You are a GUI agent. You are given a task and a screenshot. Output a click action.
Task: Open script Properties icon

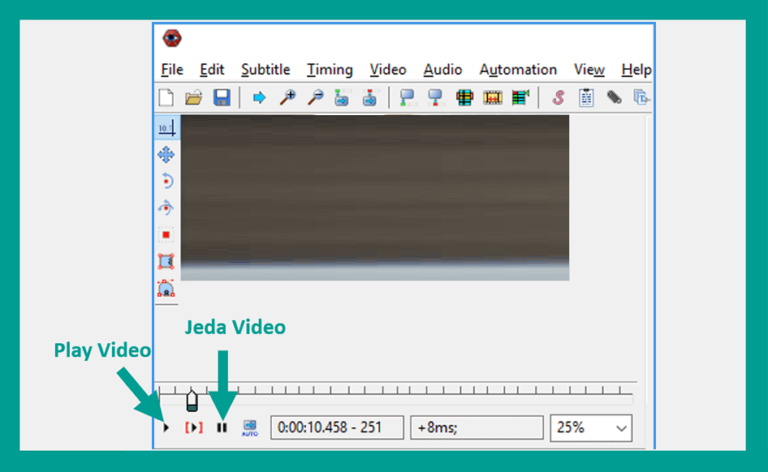586,97
